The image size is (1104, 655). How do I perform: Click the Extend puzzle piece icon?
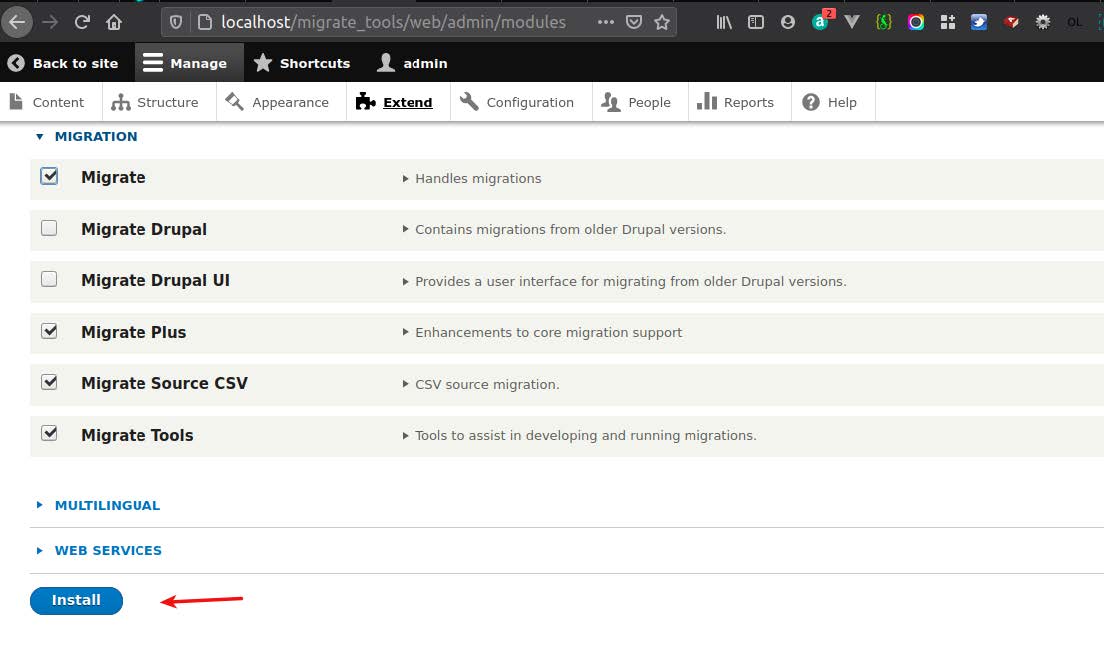pyautogui.click(x=365, y=102)
